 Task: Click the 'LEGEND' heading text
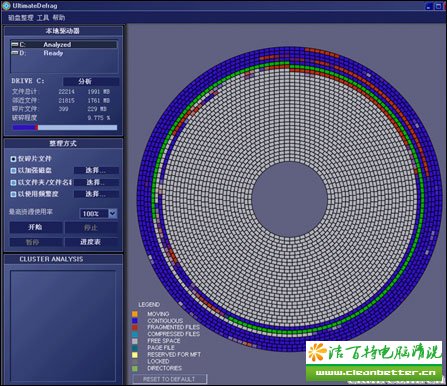coord(149,305)
